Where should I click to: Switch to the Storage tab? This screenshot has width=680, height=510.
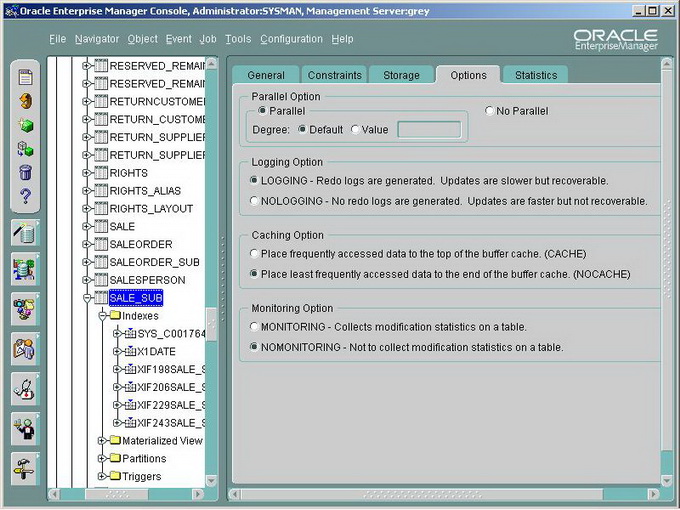click(x=401, y=75)
